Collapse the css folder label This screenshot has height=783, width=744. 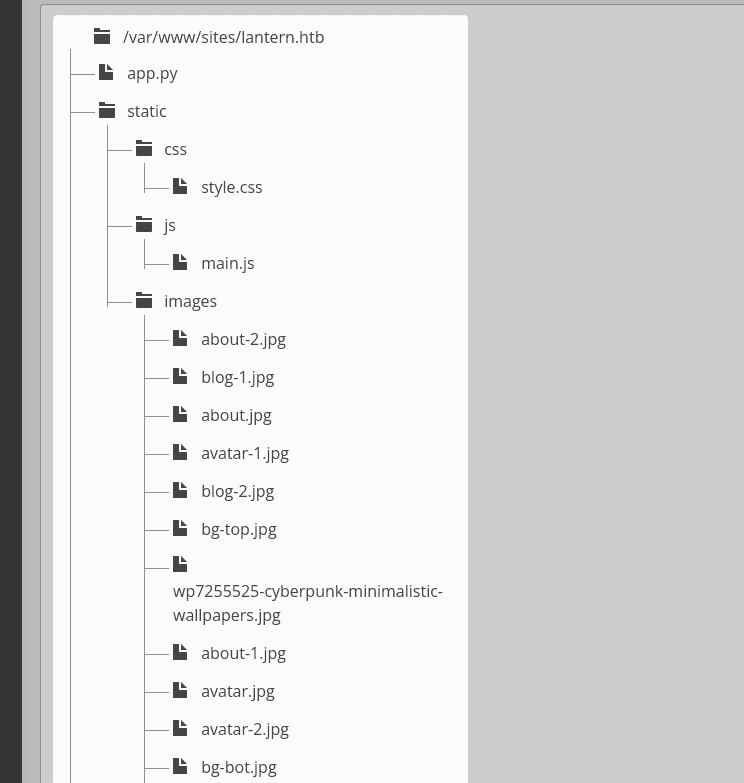click(175, 149)
